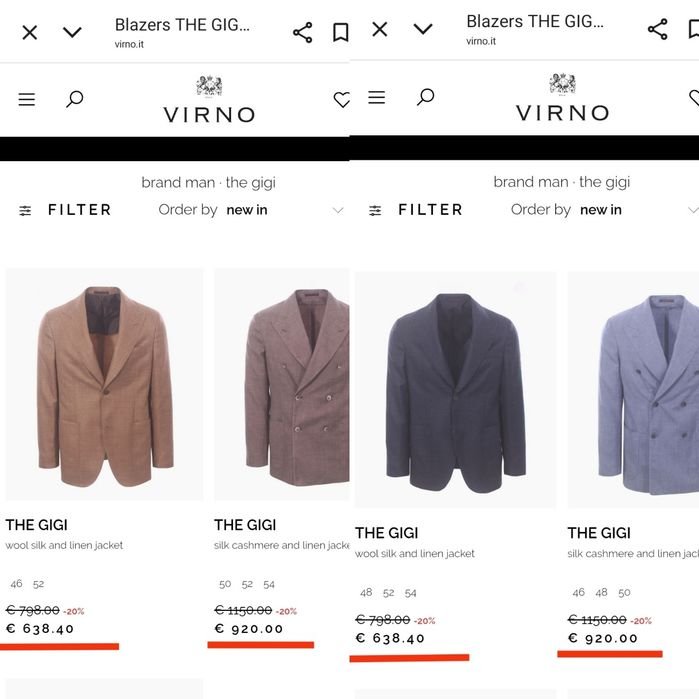Tap the share icon in right browser bar
Image resolution: width=699 pixels, height=699 pixels.
[657, 29]
